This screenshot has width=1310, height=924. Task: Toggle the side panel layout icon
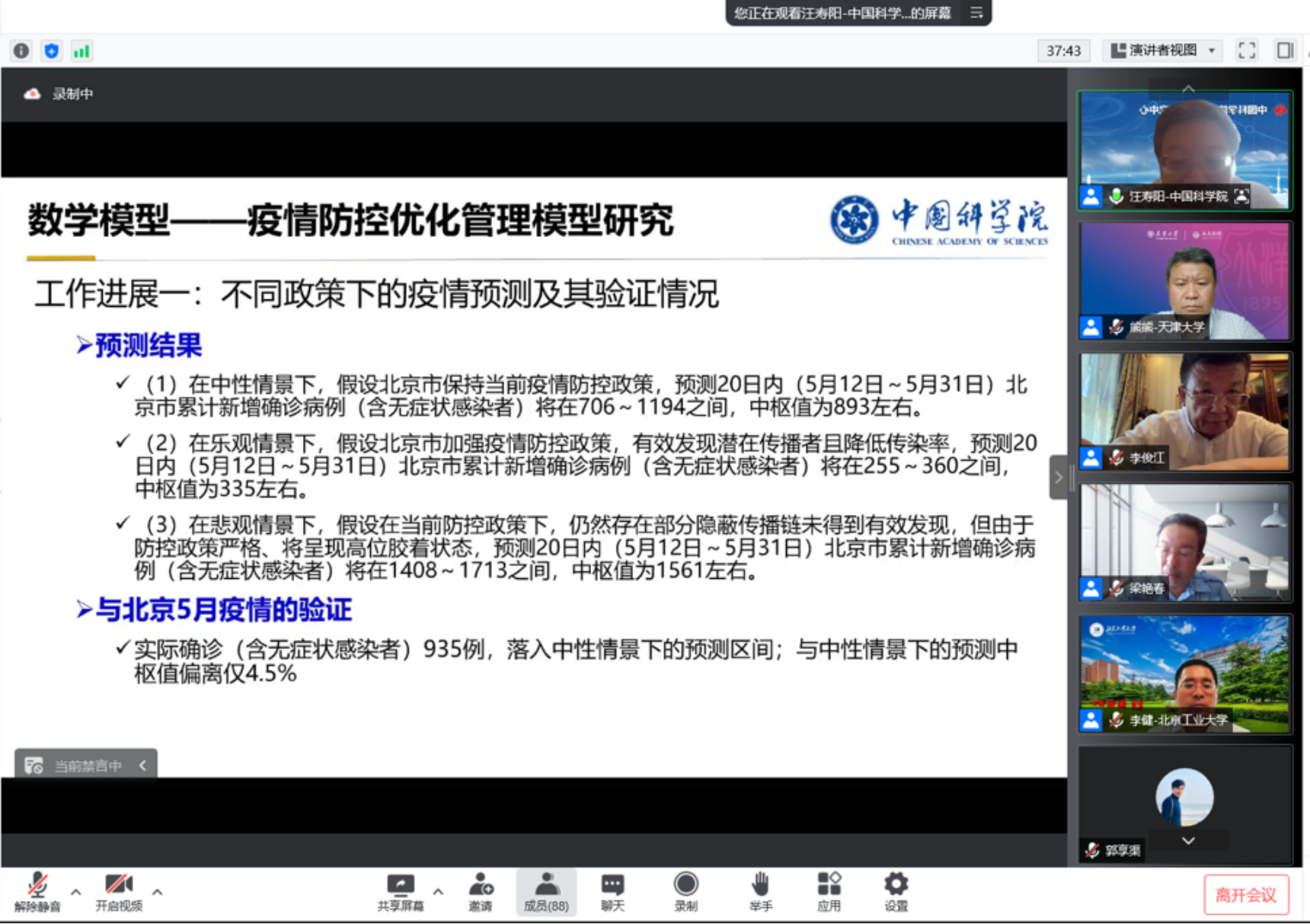click(x=1285, y=51)
